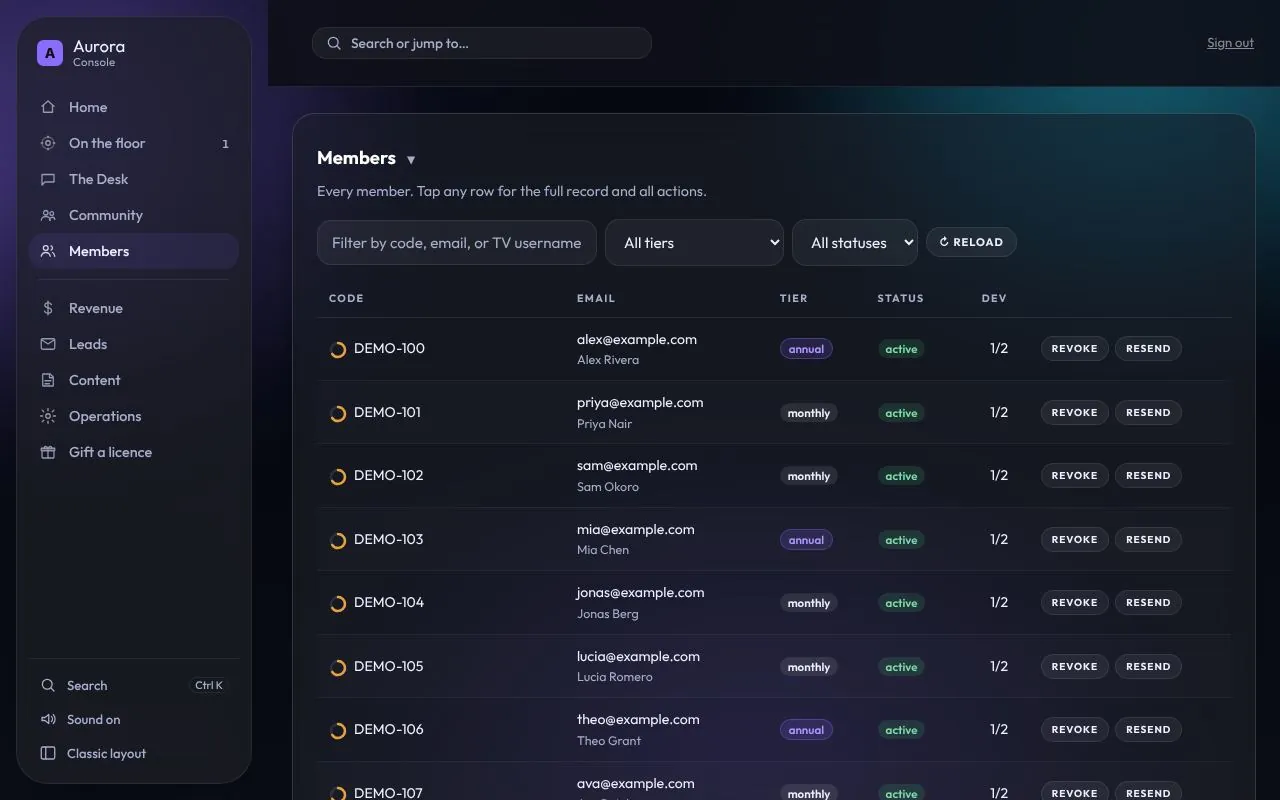This screenshot has width=1280, height=800.
Task: Open Home in the sidebar
Action: (134, 107)
